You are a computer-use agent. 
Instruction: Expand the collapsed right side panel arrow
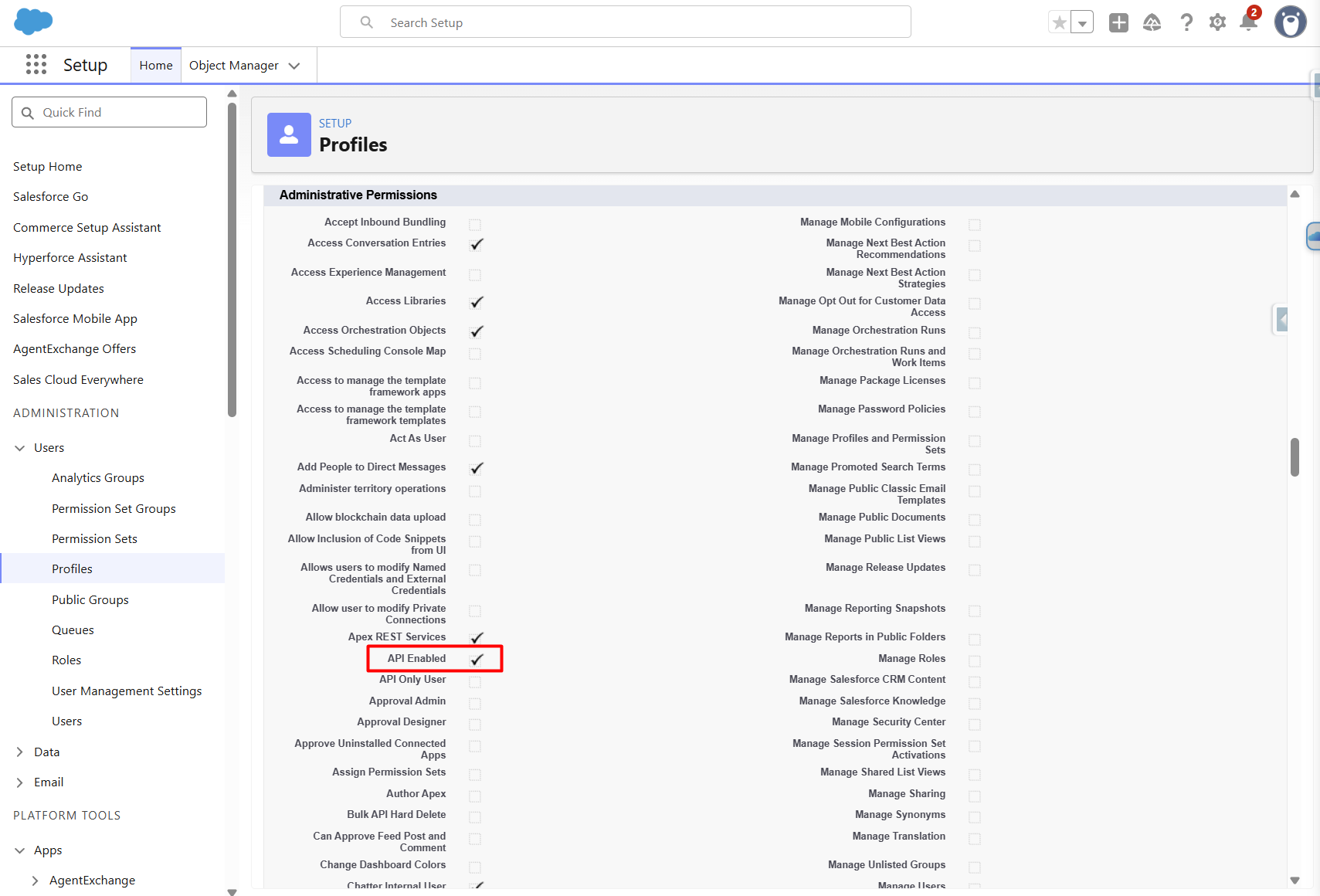click(1281, 319)
